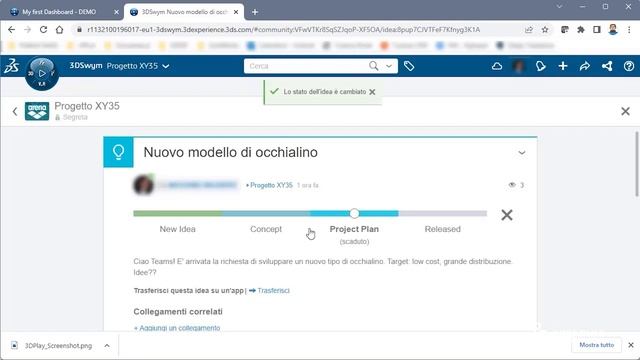Close the My first Dashboard tab
This screenshot has height=360, width=640.
point(116,12)
